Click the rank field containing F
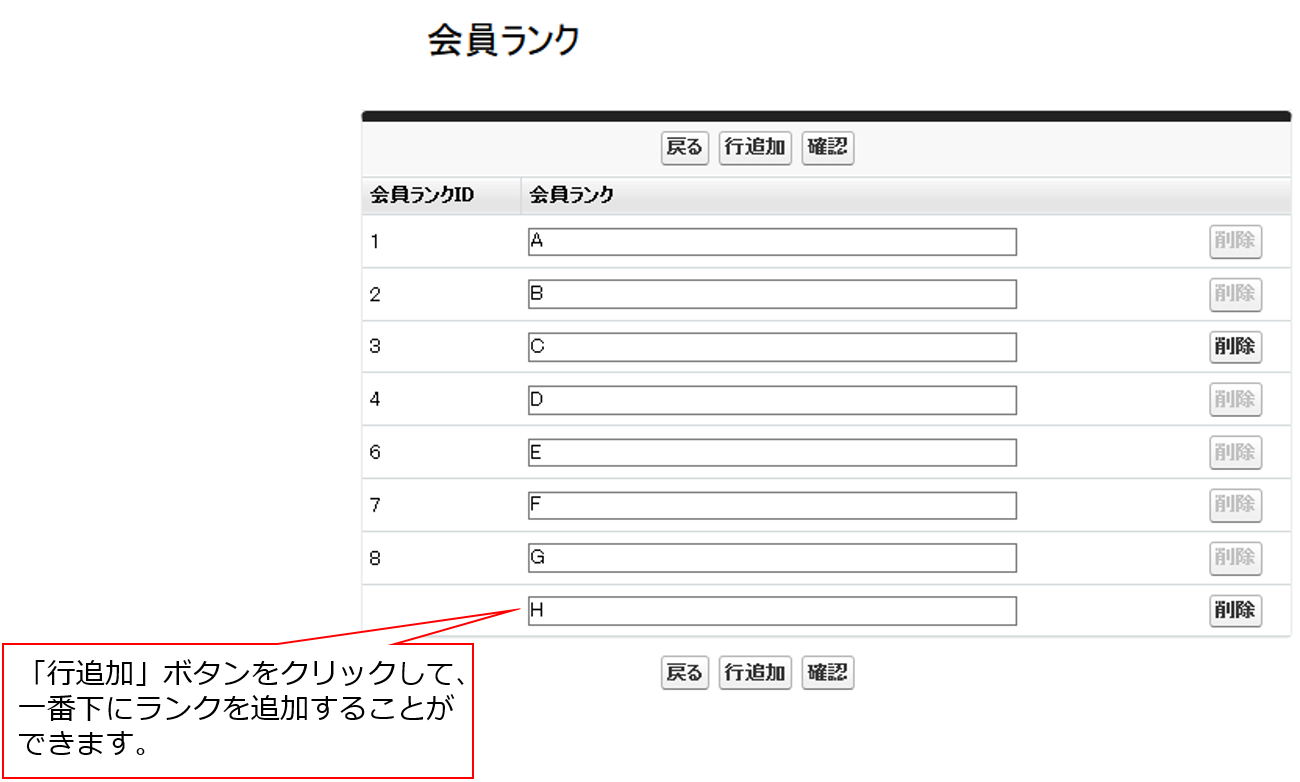This screenshot has height=782, width=1300. [x=772, y=505]
